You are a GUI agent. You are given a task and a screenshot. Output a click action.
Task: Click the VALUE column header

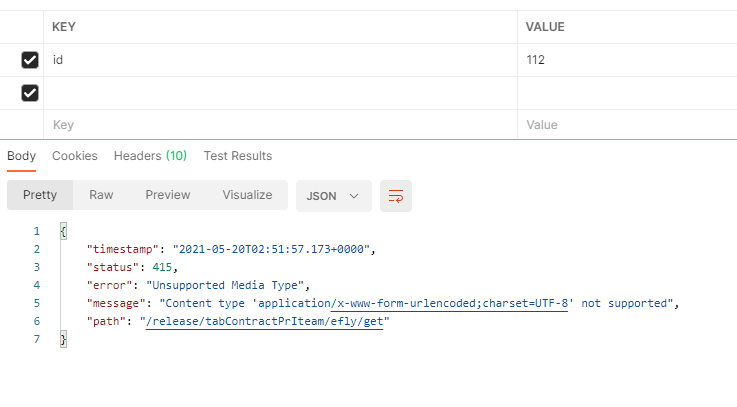[545, 27]
